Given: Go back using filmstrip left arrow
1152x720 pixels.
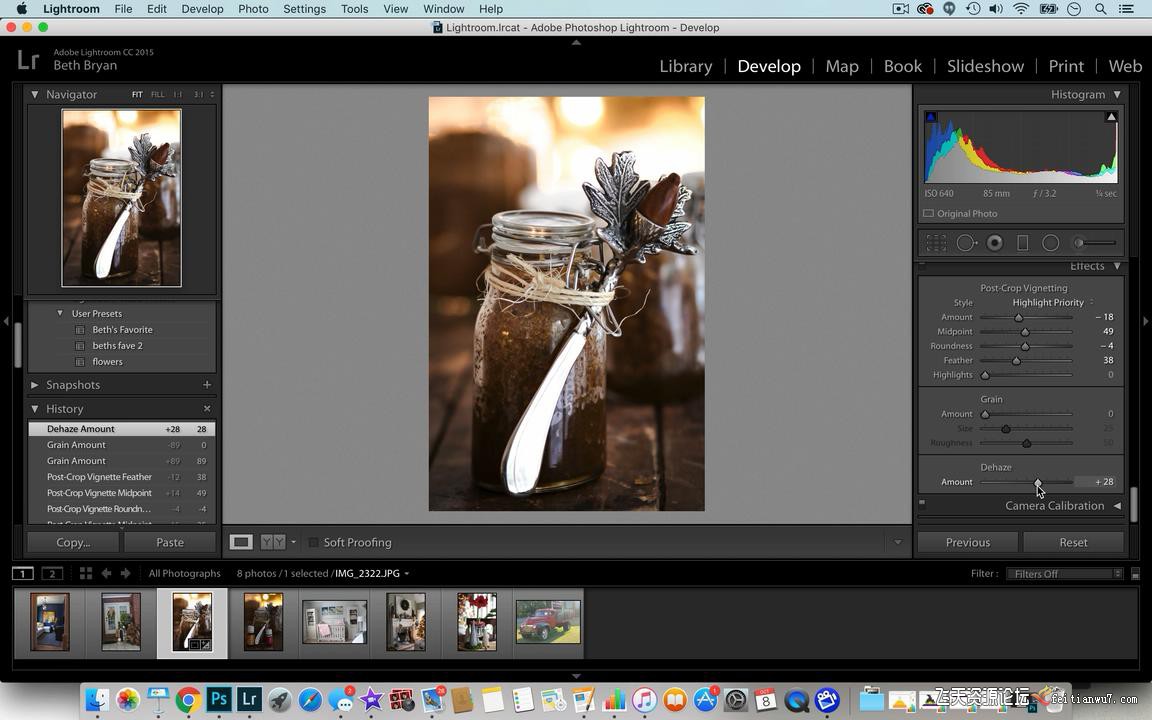Looking at the screenshot, I should click(x=106, y=573).
